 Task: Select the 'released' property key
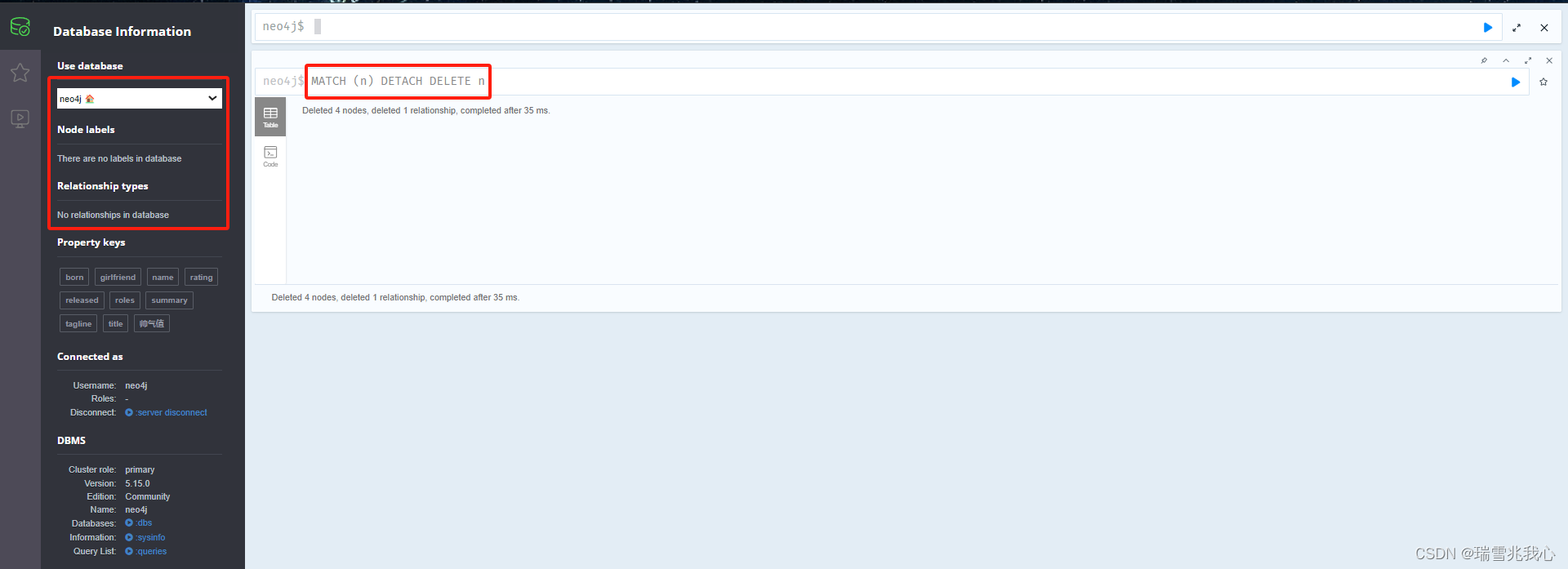point(82,300)
